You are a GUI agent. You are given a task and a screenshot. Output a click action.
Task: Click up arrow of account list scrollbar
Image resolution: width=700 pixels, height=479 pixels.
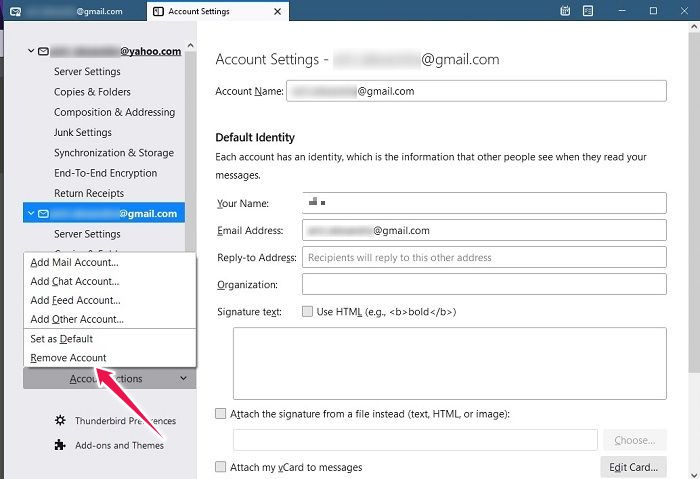pos(191,46)
